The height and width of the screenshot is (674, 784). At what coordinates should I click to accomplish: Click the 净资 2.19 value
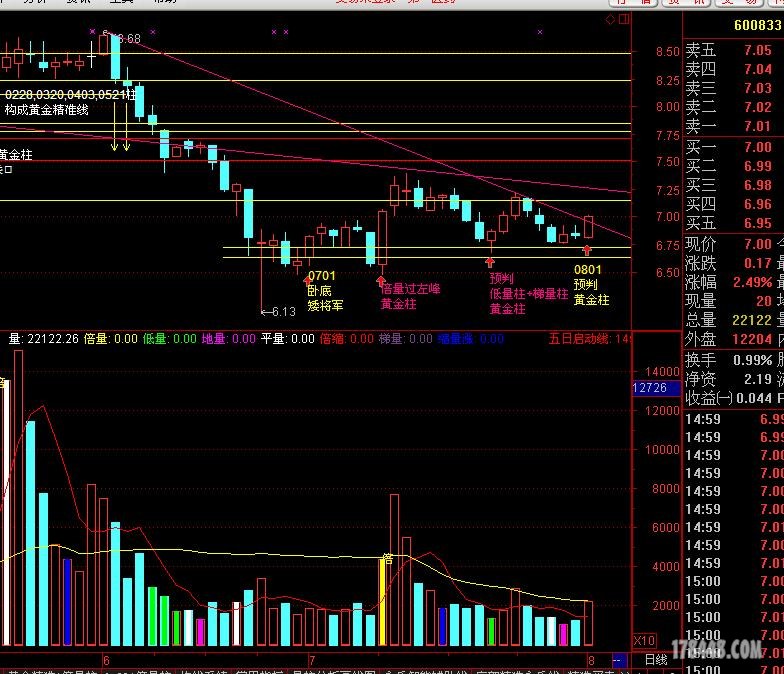[758, 379]
